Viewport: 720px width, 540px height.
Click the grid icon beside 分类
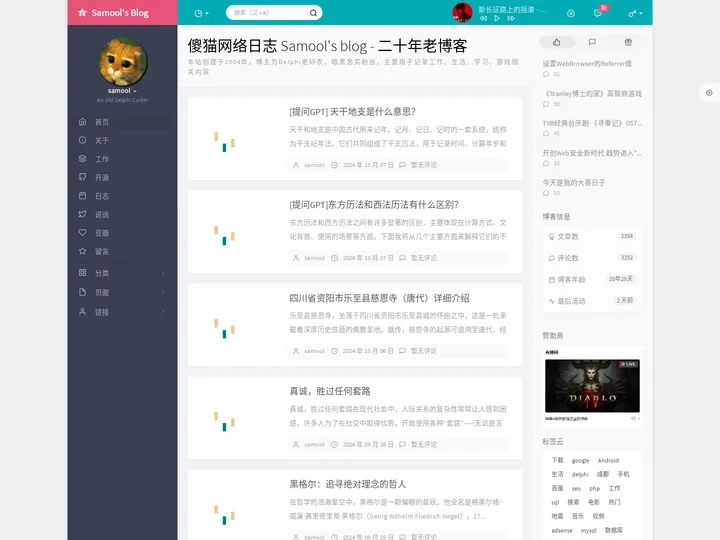click(83, 273)
